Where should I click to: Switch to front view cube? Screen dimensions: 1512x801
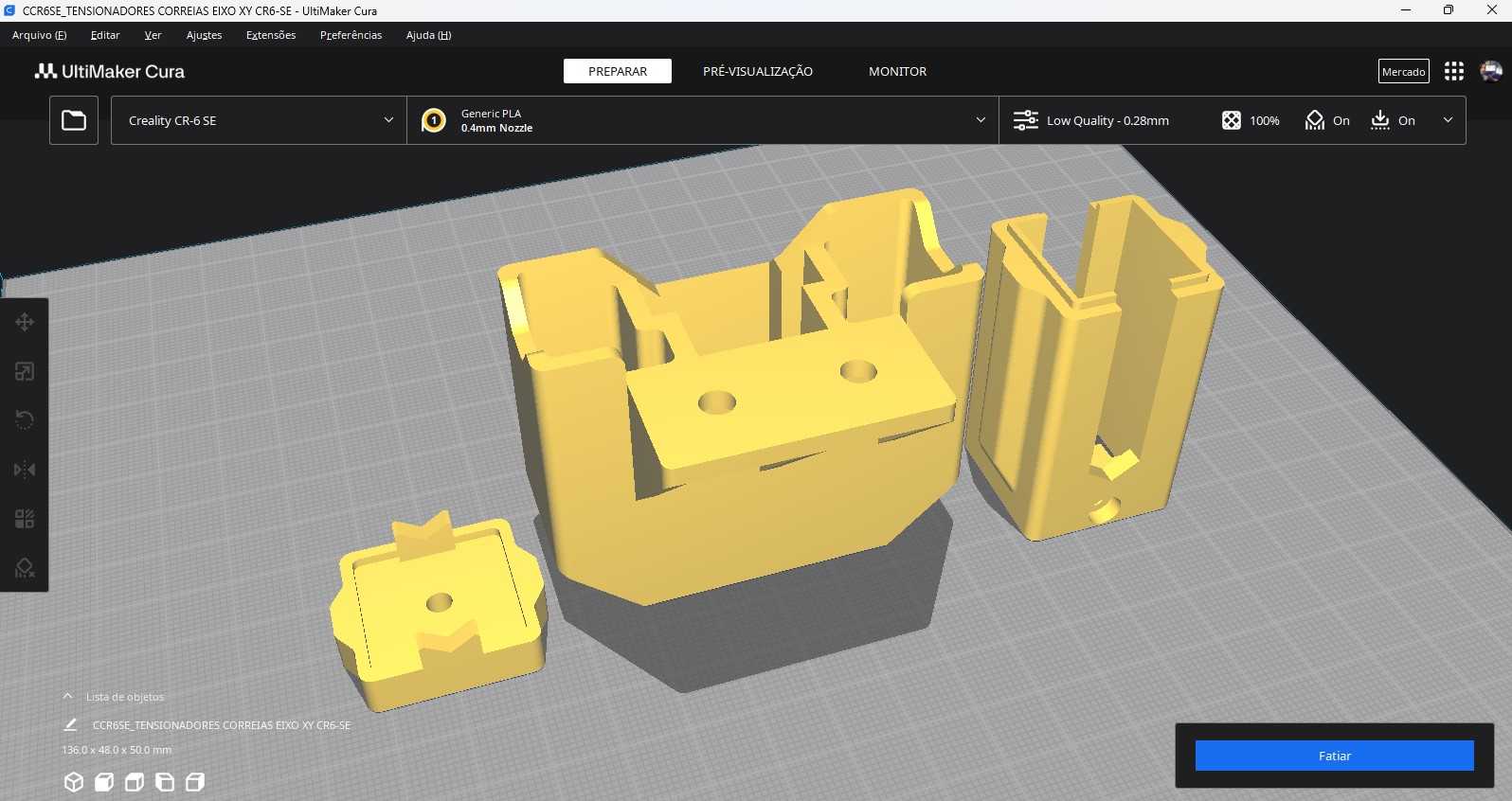tap(104, 782)
